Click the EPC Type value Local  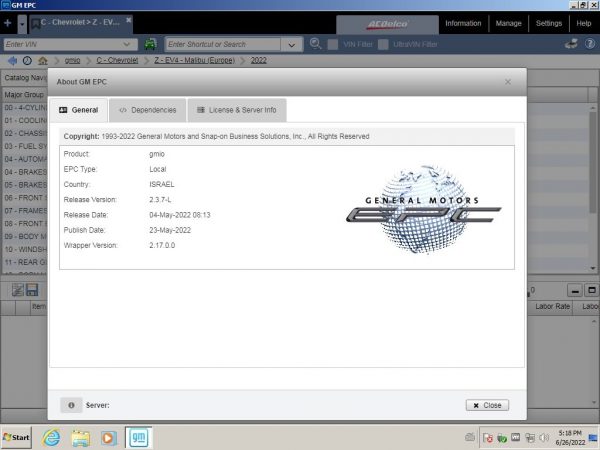click(157, 169)
